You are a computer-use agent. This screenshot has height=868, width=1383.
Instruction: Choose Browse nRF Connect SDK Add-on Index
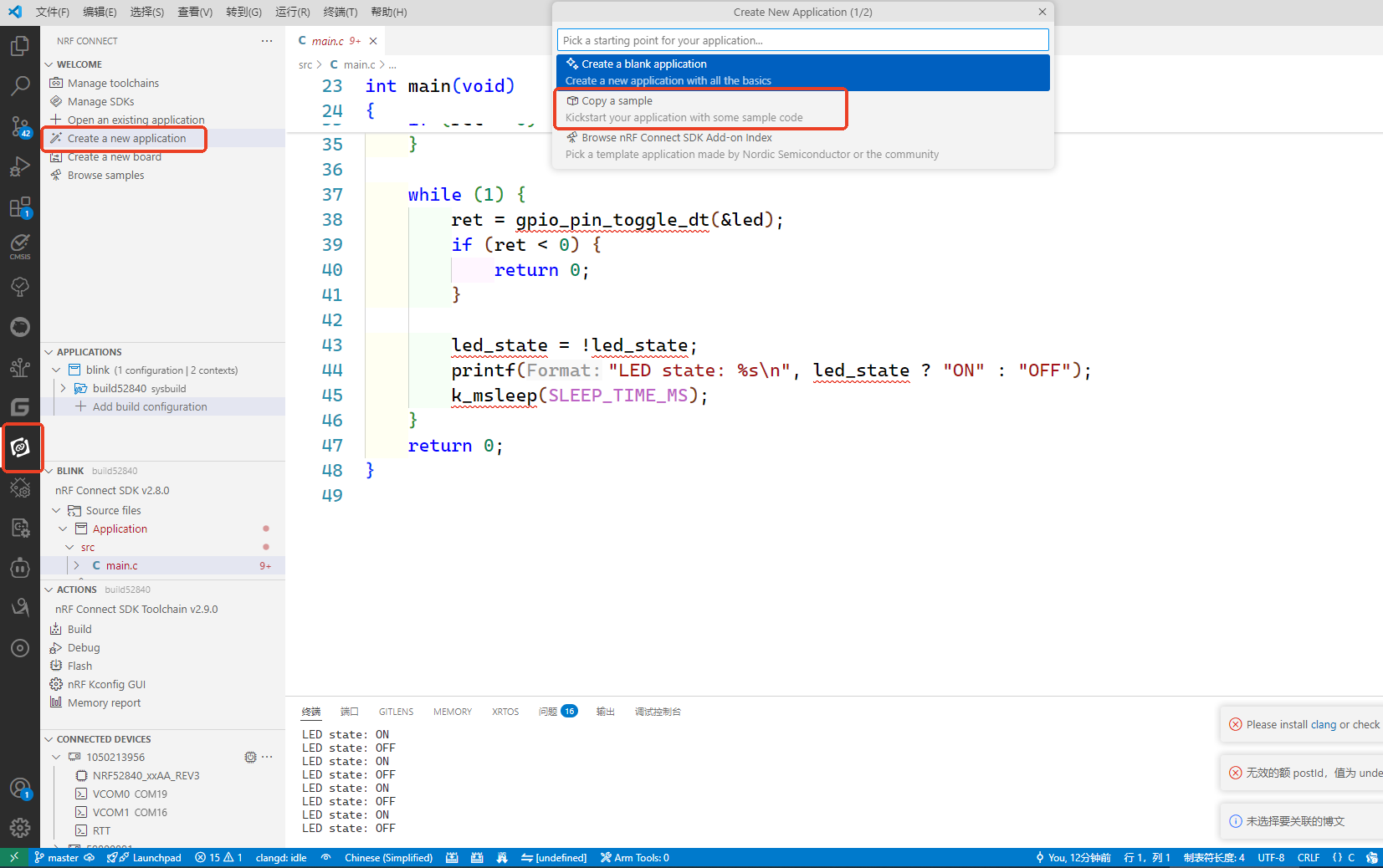(803, 146)
